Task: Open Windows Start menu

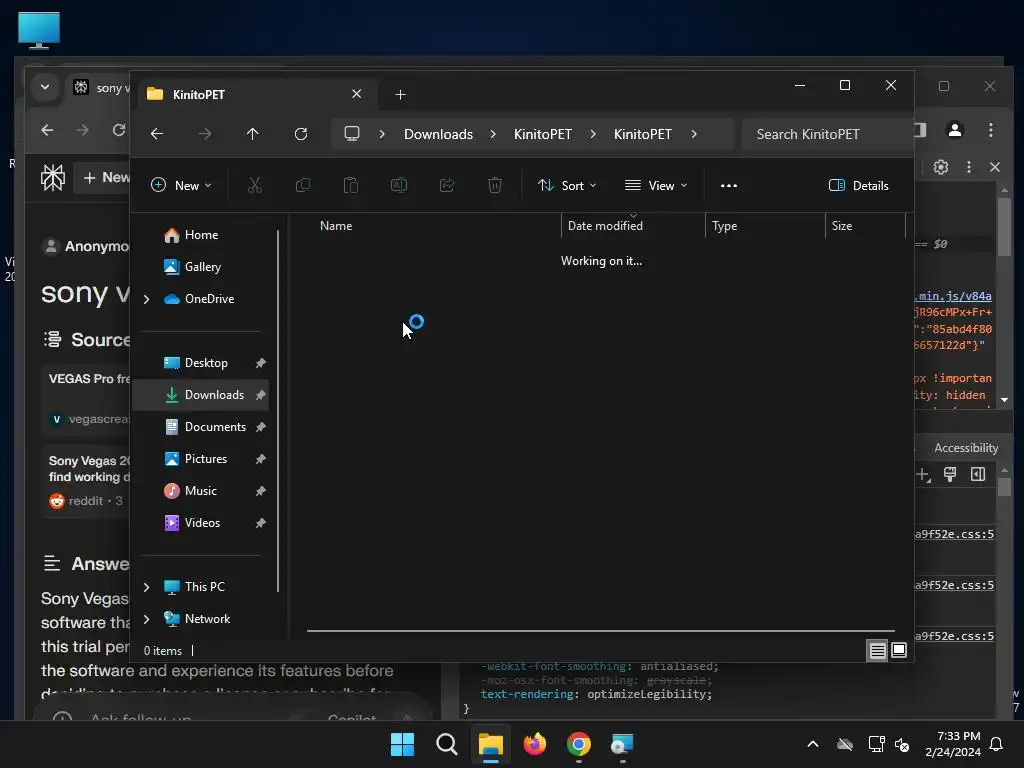Action: pyautogui.click(x=402, y=744)
